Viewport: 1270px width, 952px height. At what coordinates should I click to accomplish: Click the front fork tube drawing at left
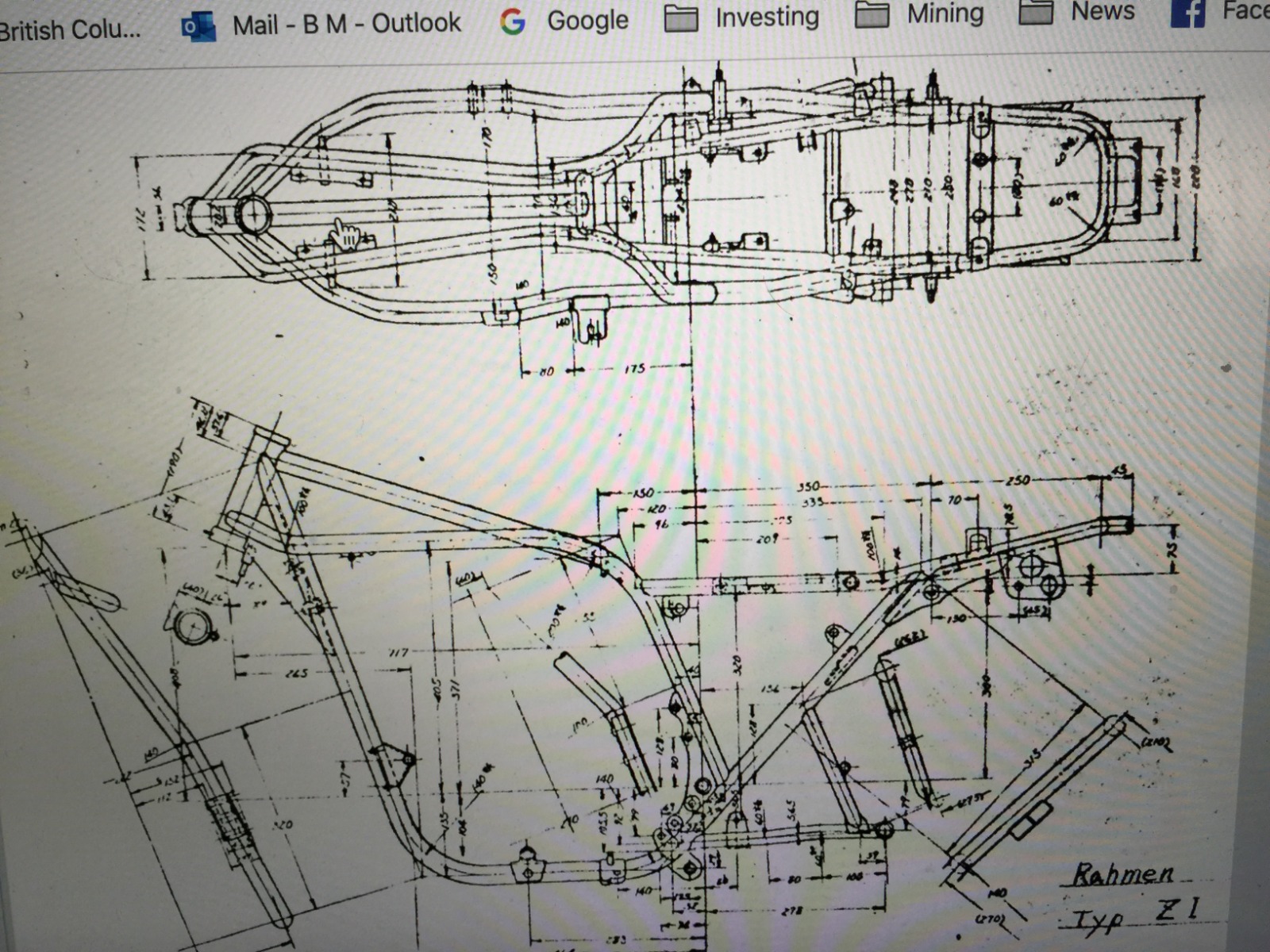pyautogui.click(x=159, y=714)
